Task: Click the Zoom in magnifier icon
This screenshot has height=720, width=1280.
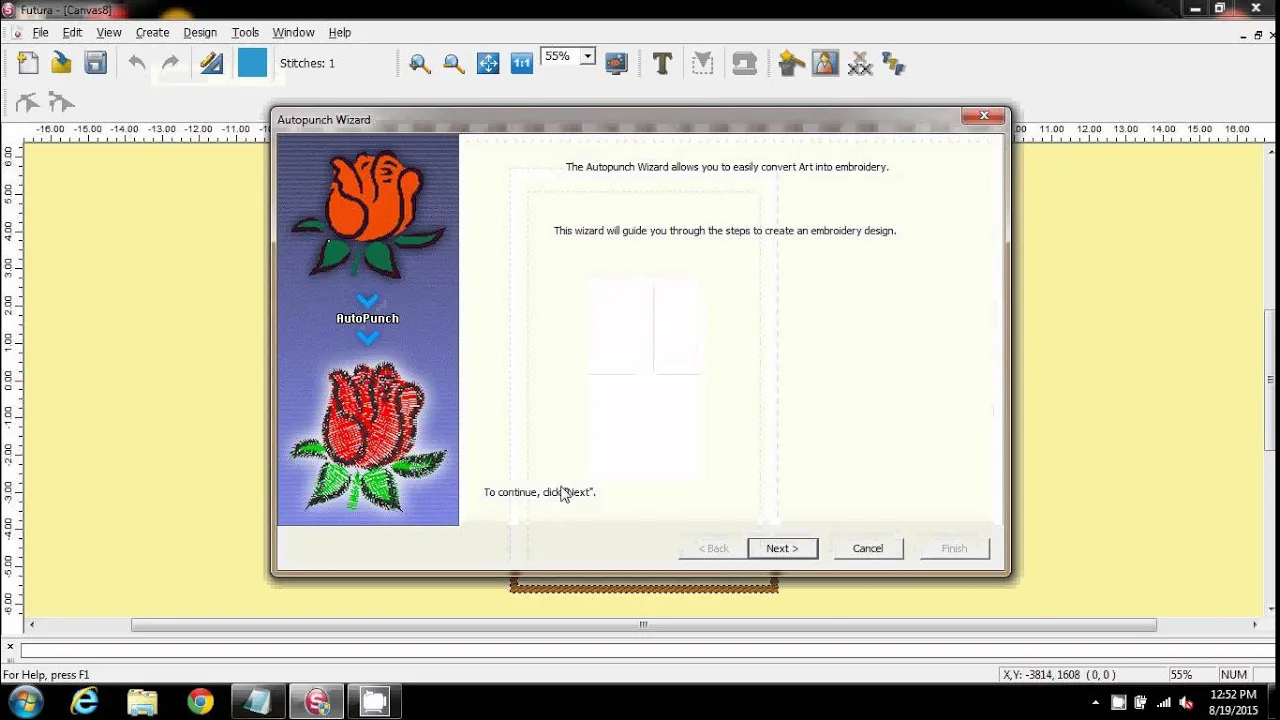Action: coord(420,64)
